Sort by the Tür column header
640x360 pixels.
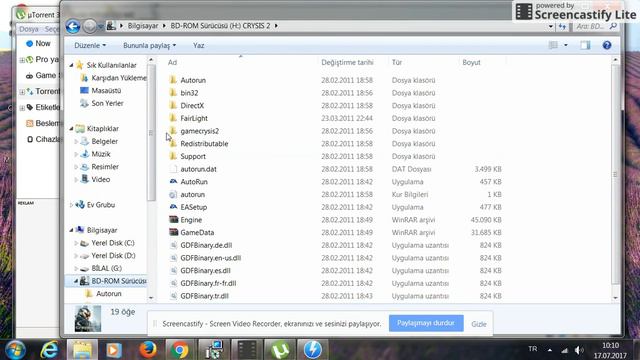click(397, 62)
